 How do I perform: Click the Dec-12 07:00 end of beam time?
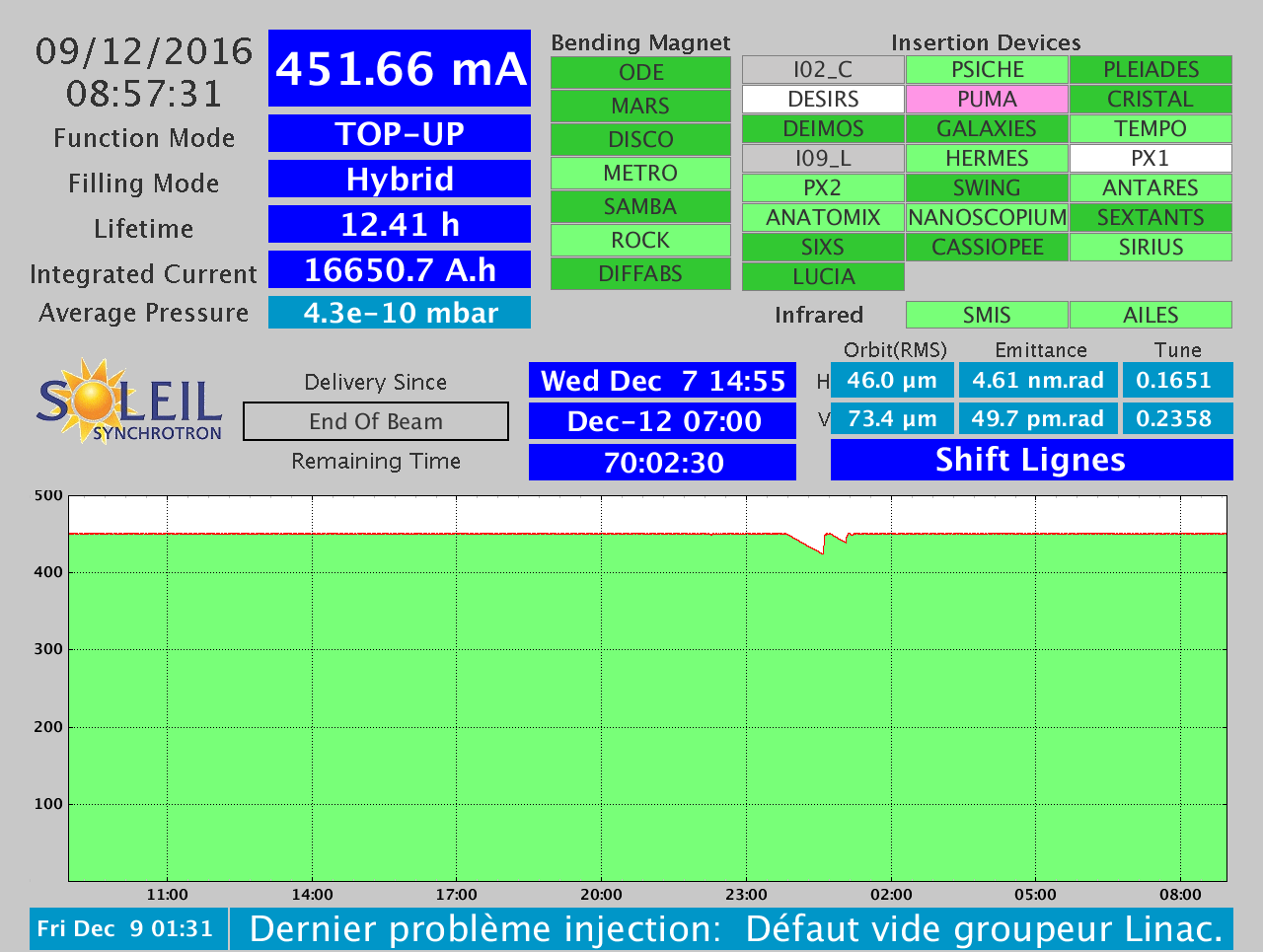[x=662, y=421]
